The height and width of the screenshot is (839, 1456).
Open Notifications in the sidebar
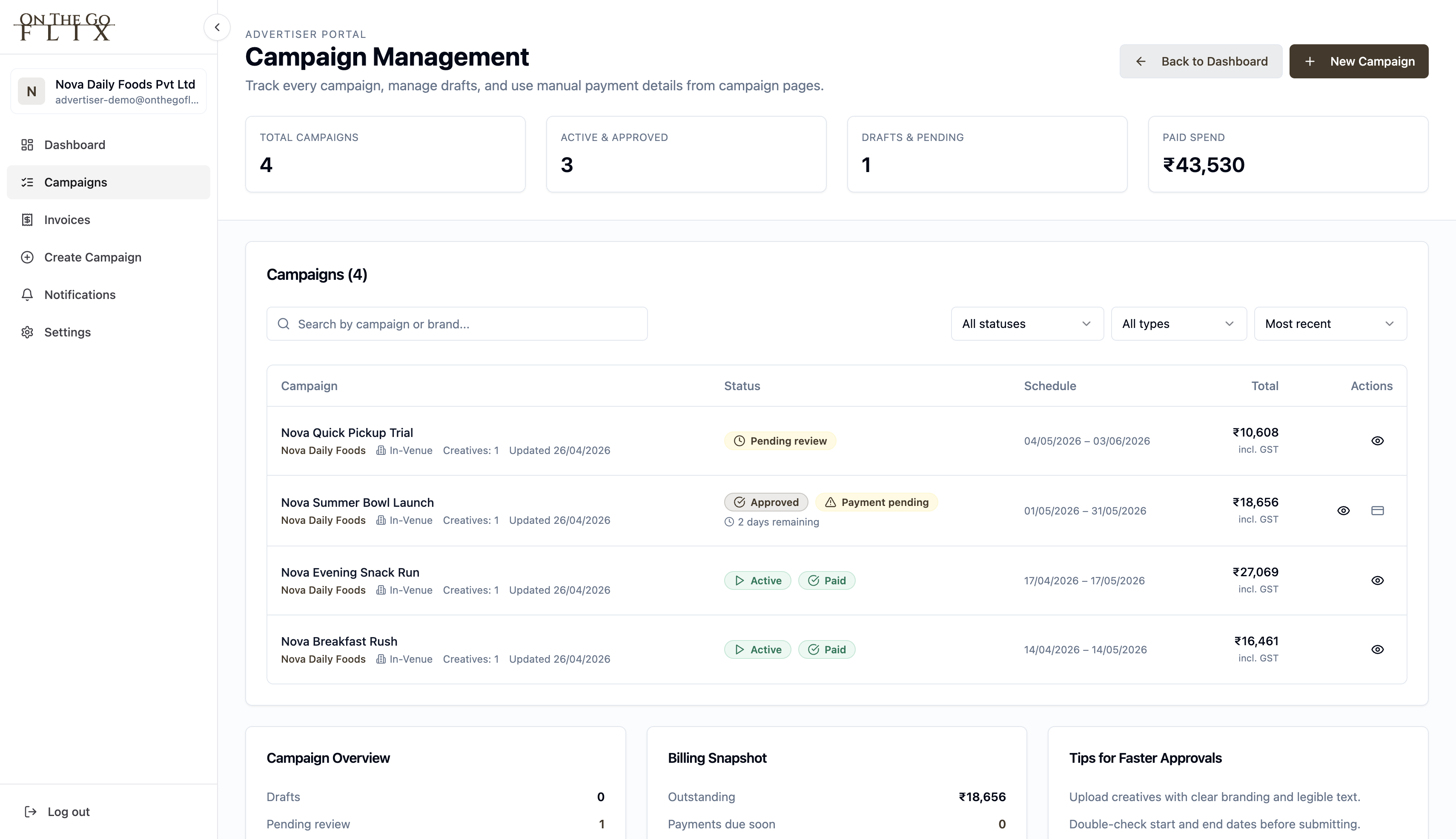point(108,294)
